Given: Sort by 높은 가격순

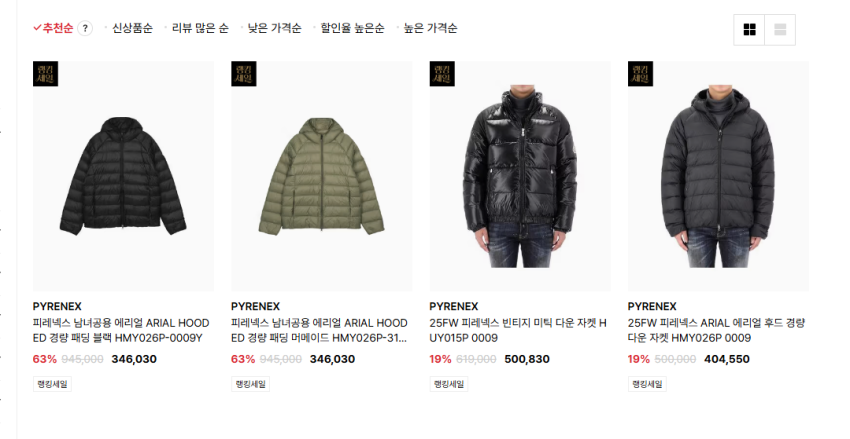Looking at the screenshot, I should coord(430,28).
